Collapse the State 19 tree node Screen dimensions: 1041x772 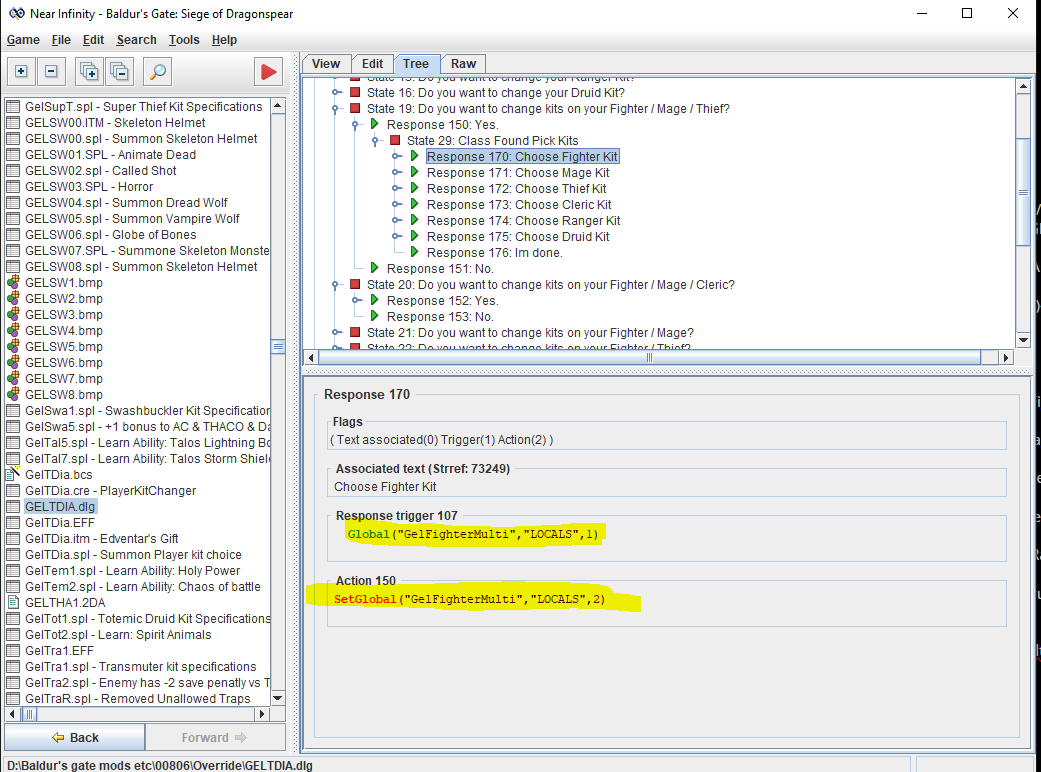[x=337, y=109]
